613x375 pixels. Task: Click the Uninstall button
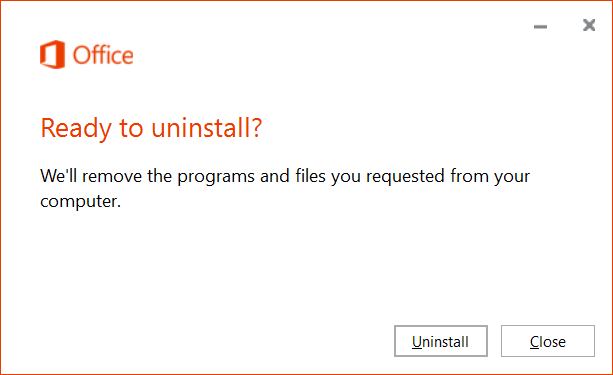click(441, 341)
